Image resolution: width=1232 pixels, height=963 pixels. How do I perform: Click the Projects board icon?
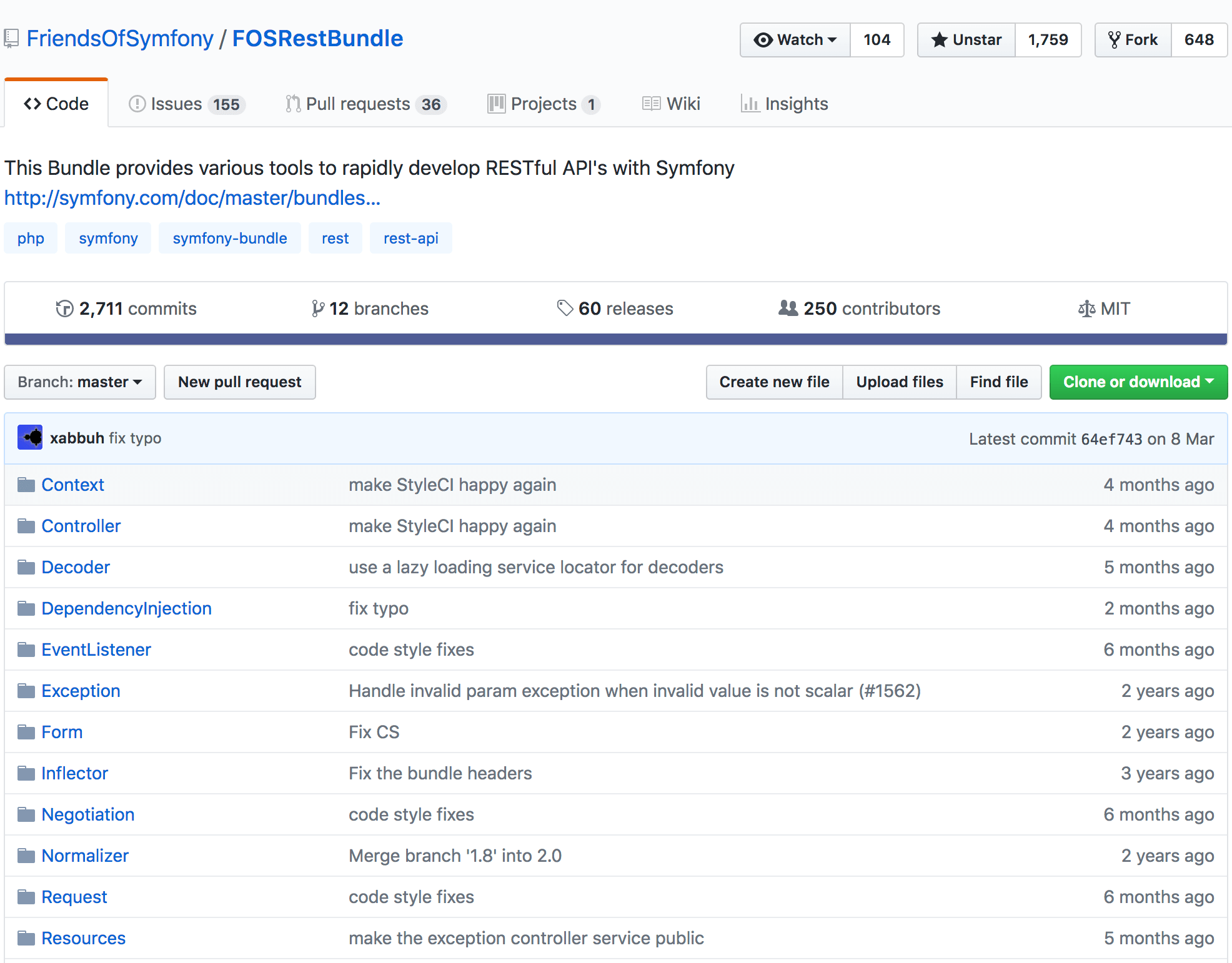click(x=497, y=104)
